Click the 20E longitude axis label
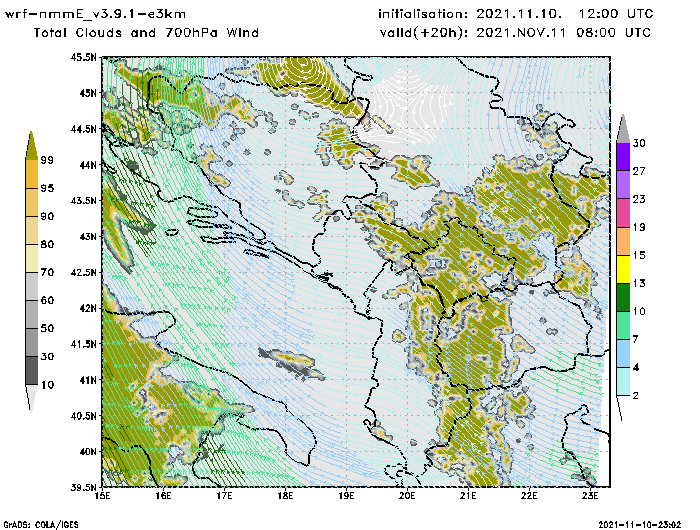The width and height of the screenshot is (700, 530). coord(407,496)
